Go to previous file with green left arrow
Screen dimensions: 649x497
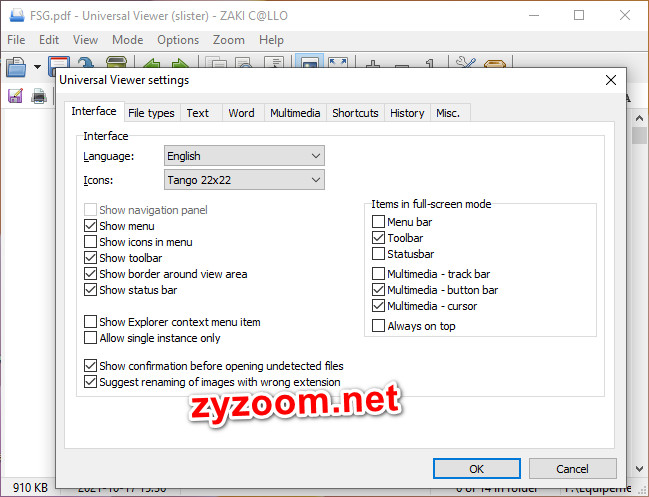[x=151, y=63]
